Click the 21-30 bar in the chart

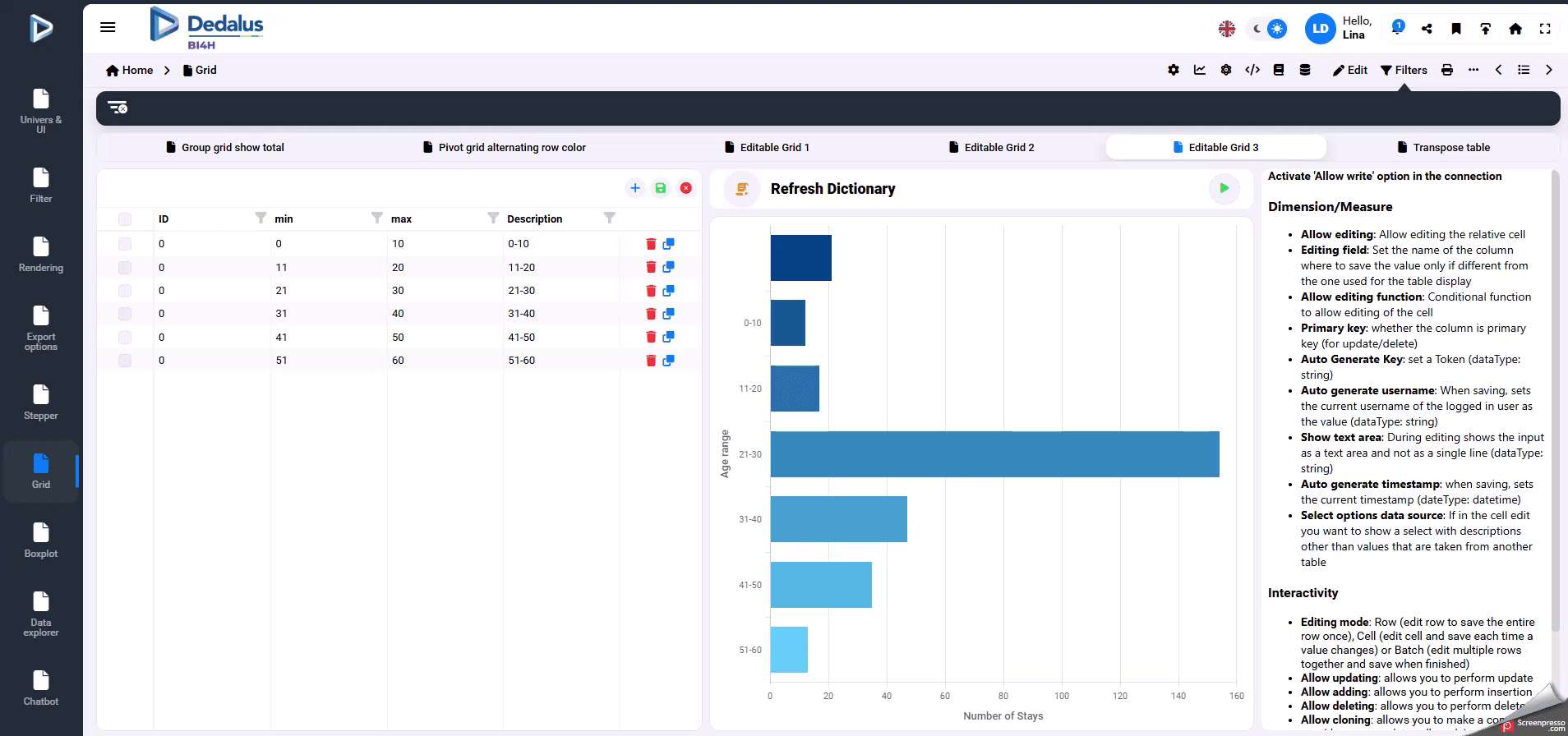tap(994, 454)
